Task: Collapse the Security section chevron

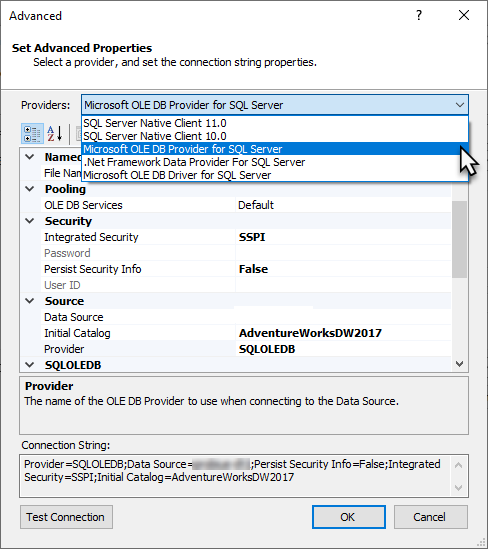Action: tap(30, 221)
